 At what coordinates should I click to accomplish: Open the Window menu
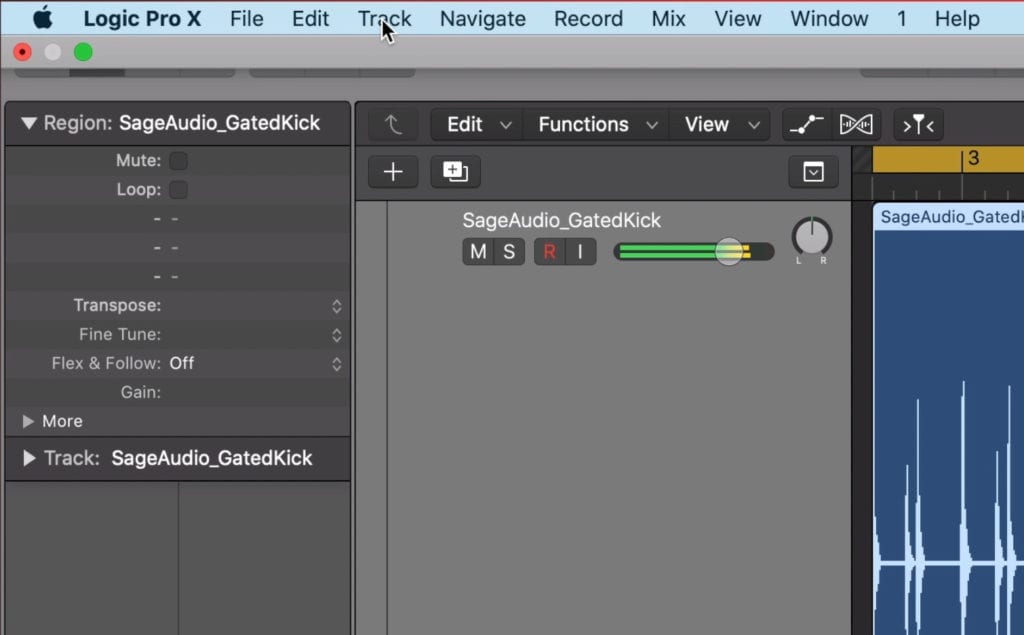pyautogui.click(x=829, y=18)
